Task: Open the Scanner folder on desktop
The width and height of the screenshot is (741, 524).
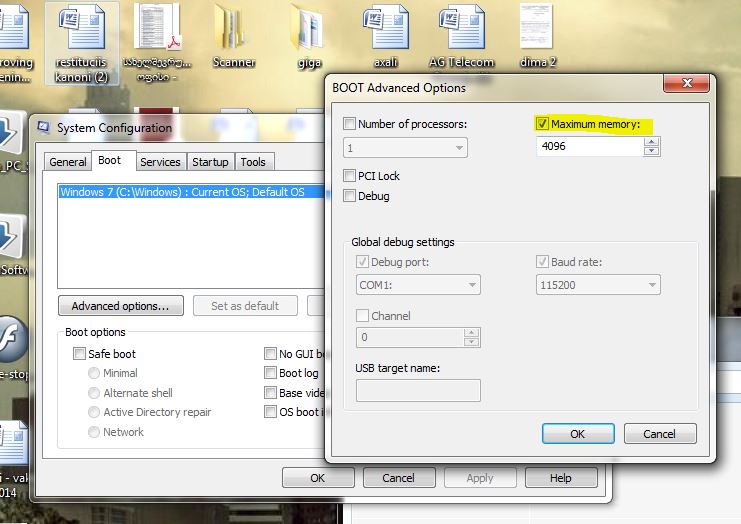Action: click(x=233, y=37)
